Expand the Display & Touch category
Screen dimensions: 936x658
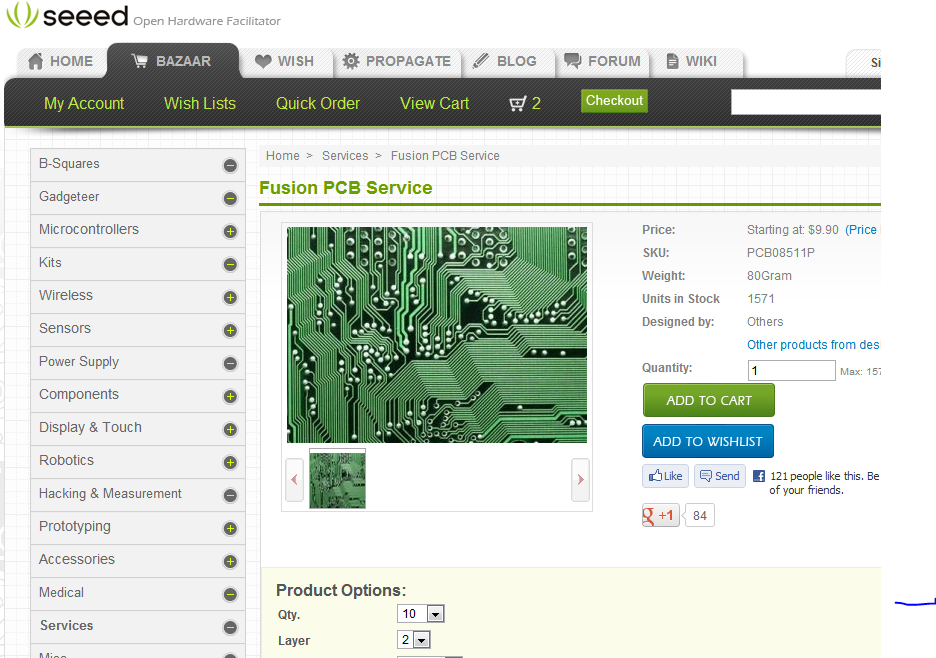tap(230, 429)
